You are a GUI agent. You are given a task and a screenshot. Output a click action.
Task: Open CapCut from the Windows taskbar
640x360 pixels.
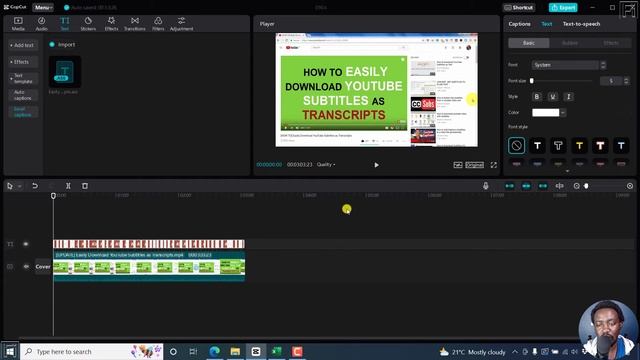coord(256,351)
